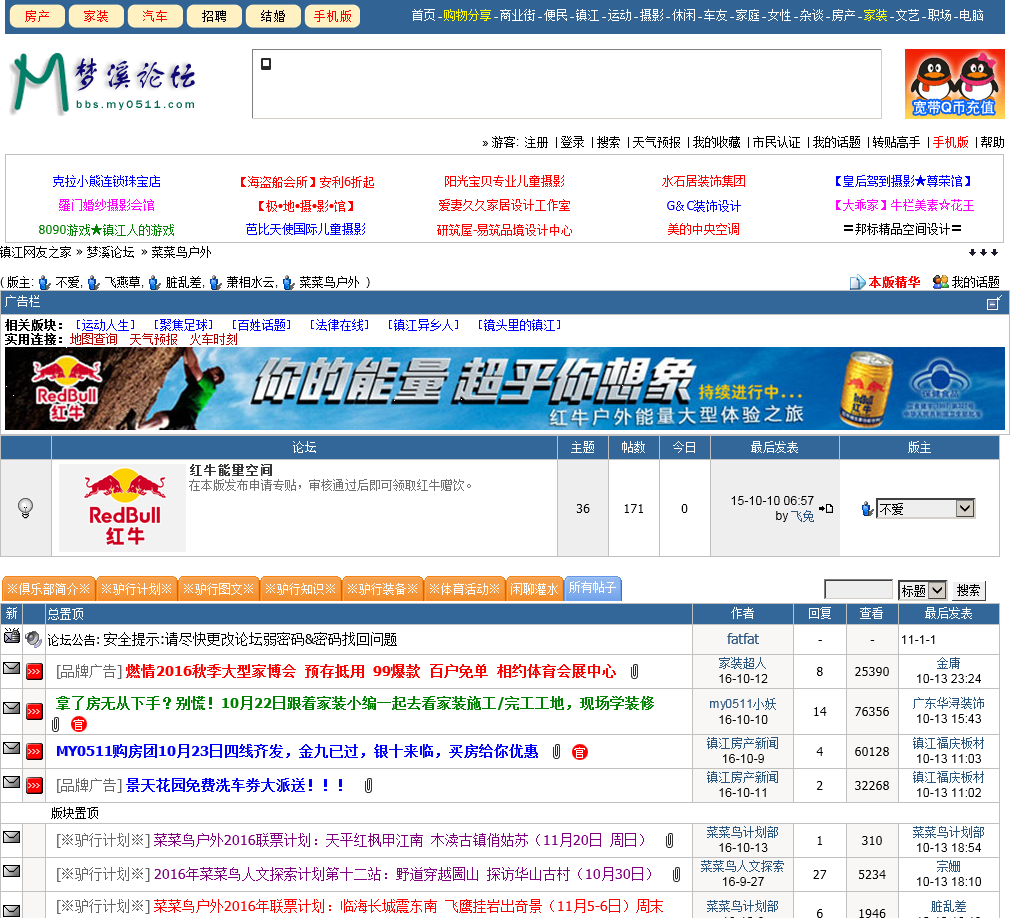Open 火车时刻 utility link
Screen dimensions: 1010x918
[213, 339]
